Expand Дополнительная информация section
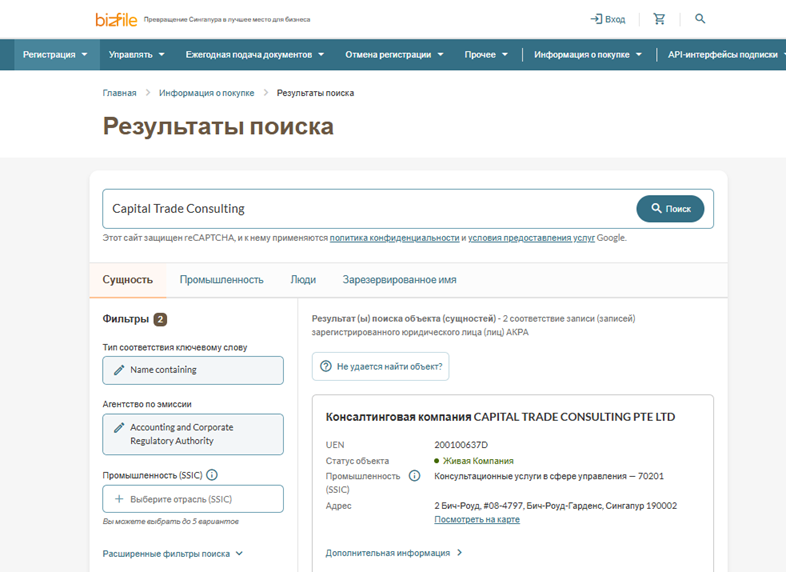 coord(394,552)
